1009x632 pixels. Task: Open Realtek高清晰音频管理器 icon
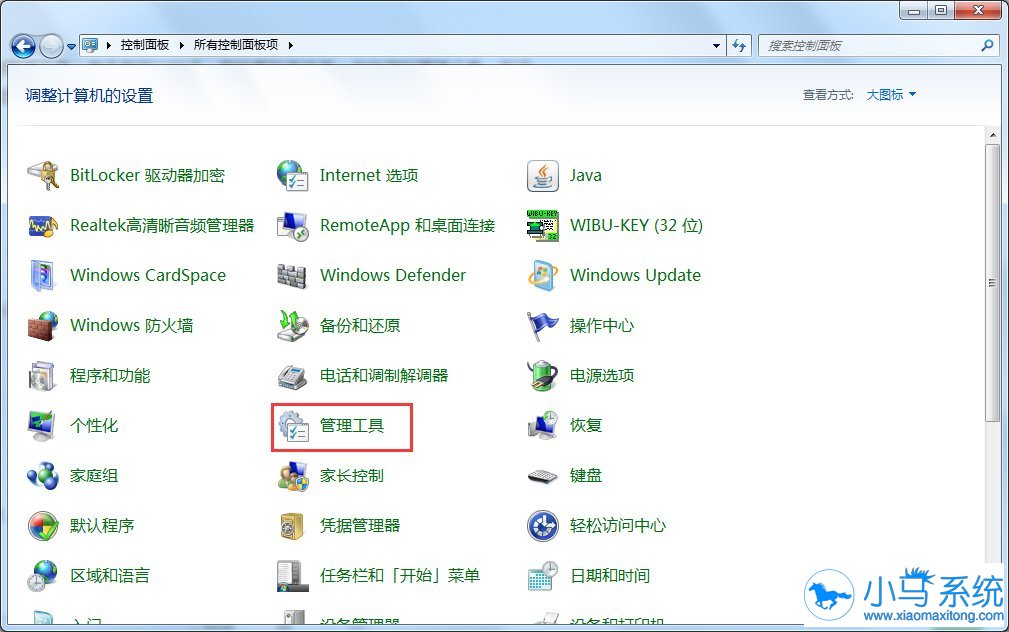point(43,225)
